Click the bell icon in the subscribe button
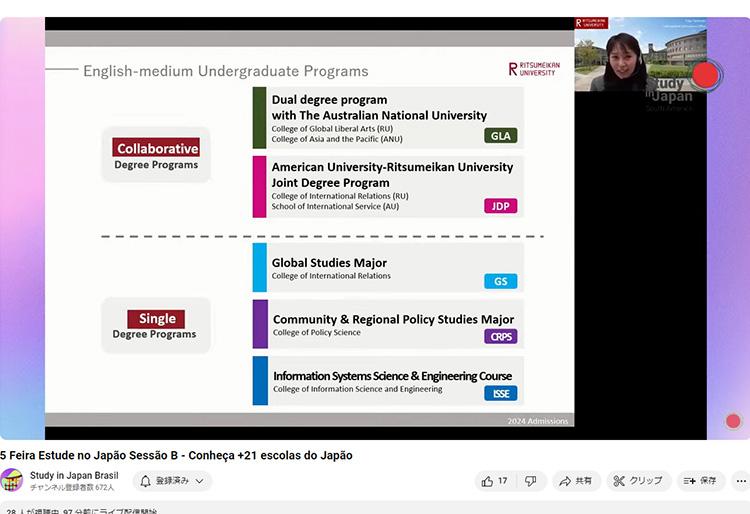 point(145,481)
